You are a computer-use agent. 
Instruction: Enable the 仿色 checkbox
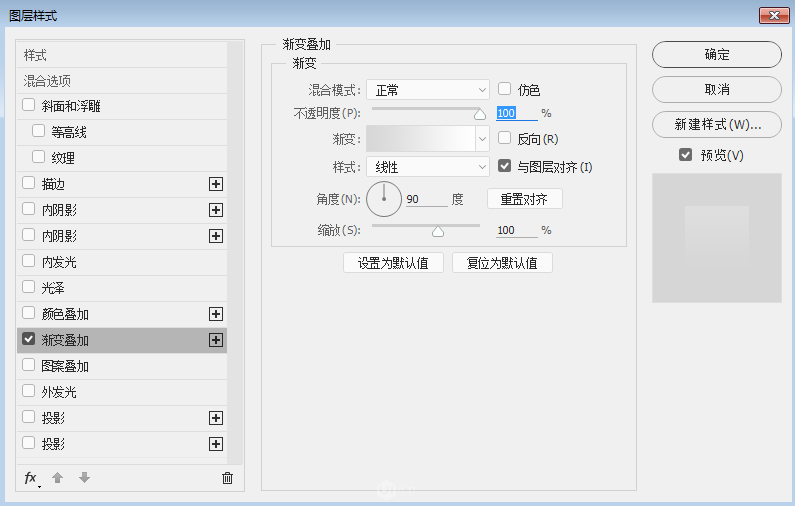[x=505, y=89]
